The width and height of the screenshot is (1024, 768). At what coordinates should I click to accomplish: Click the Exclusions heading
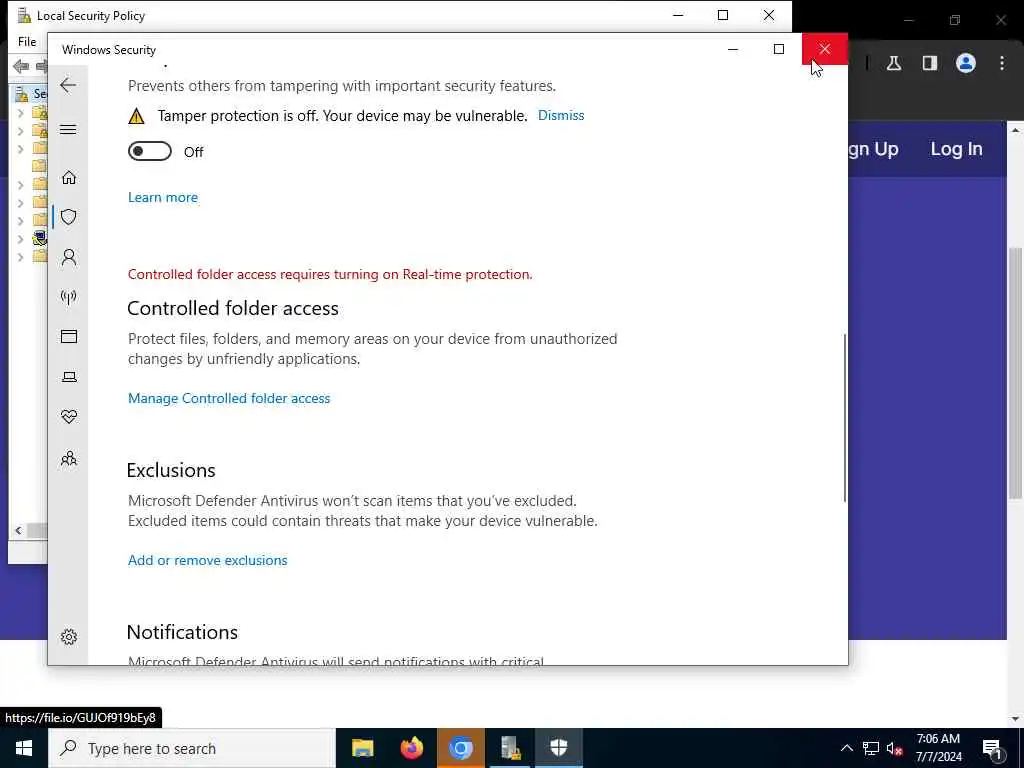[x=171, y=470]
